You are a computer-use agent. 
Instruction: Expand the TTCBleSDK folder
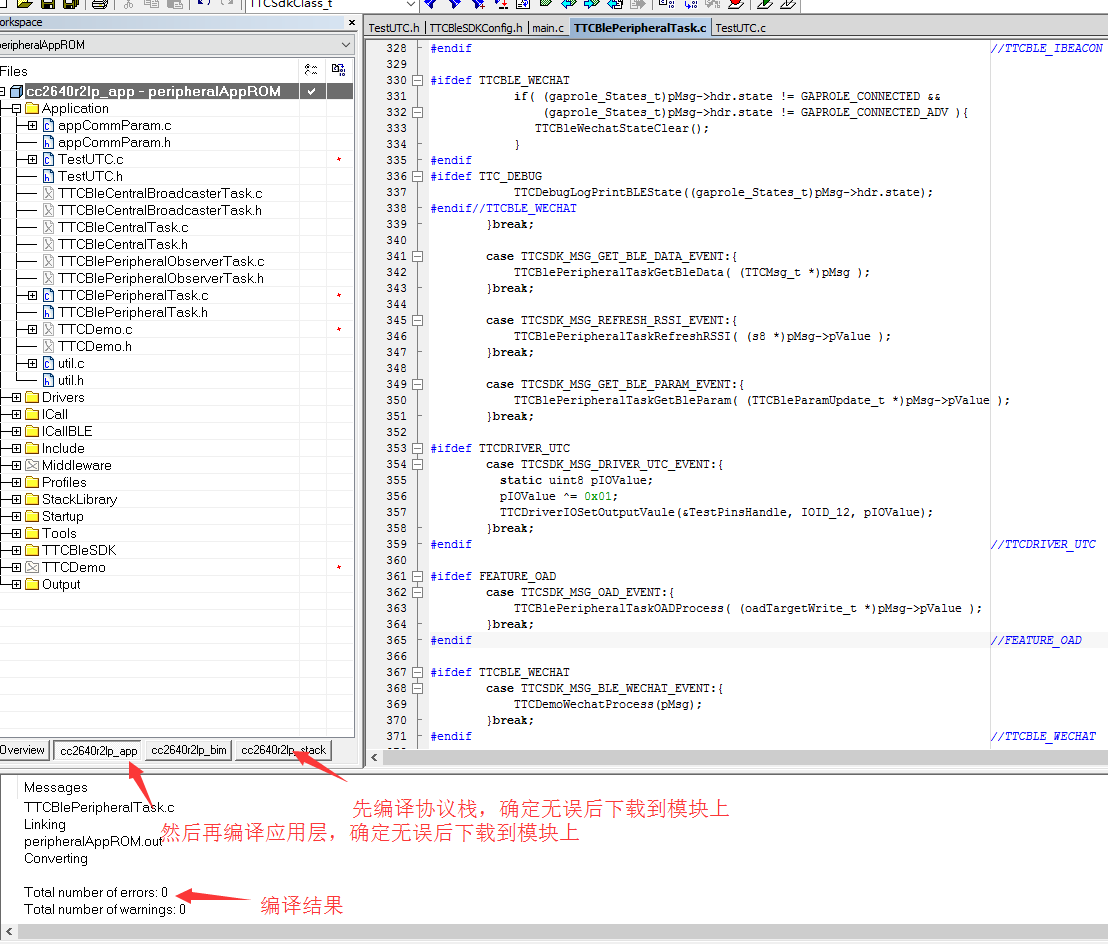(x=16, y=550)
